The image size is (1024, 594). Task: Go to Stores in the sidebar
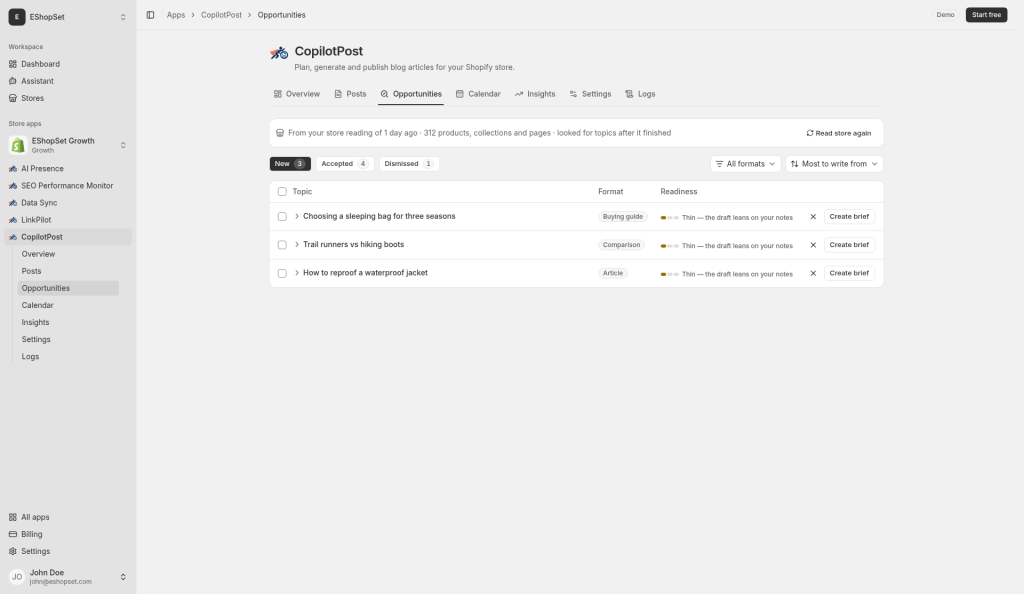68,98
